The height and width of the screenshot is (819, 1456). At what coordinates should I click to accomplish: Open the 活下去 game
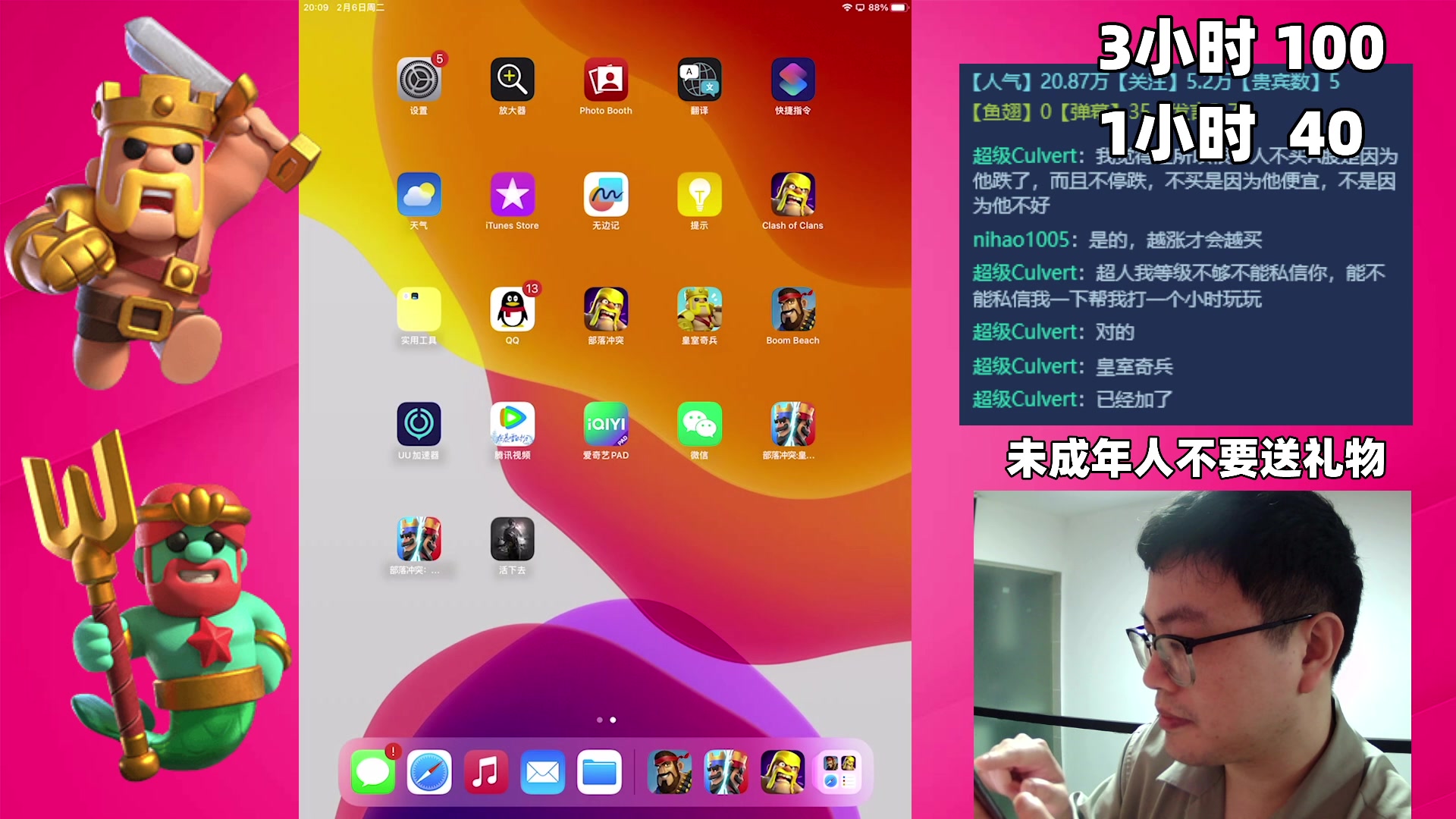(x=512, y=539)
